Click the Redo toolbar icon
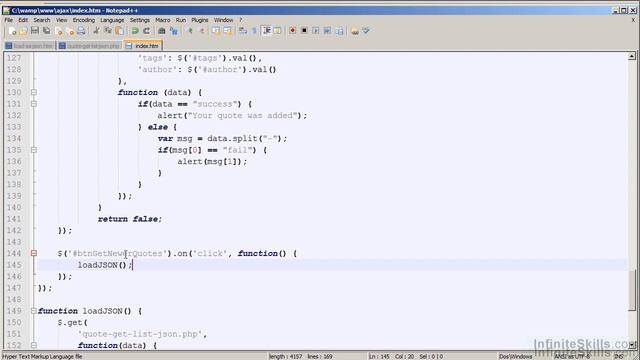Image resolution: width=640 pixels, height=360 pixels. click(x=146, y=31)
